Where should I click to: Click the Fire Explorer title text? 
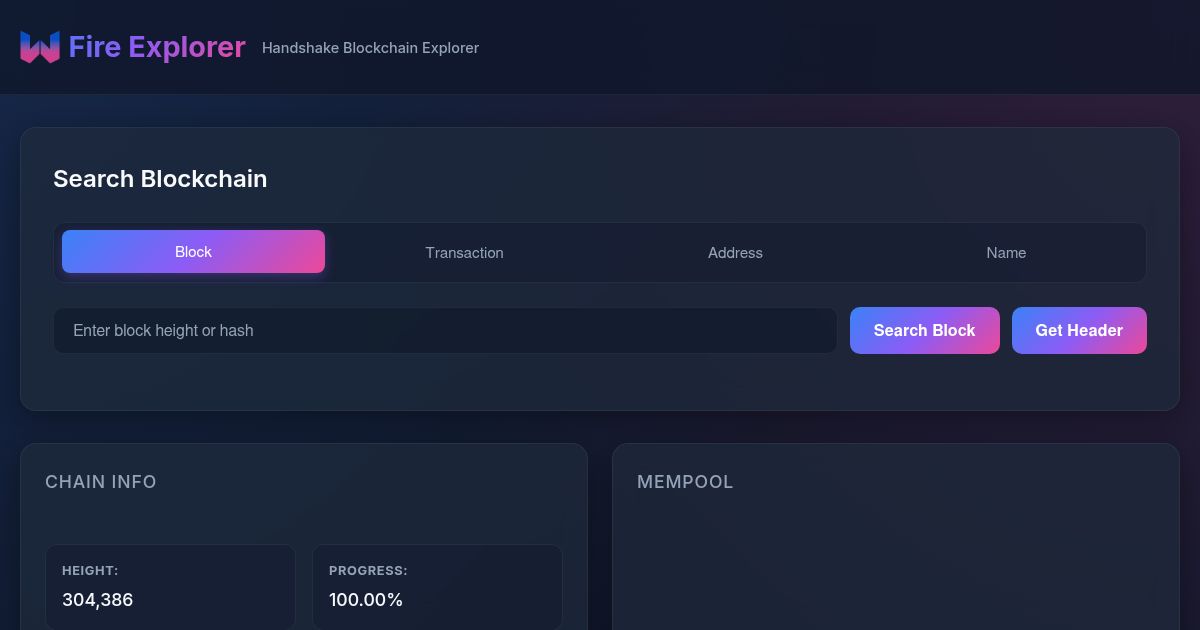click(x=157, y=47)
